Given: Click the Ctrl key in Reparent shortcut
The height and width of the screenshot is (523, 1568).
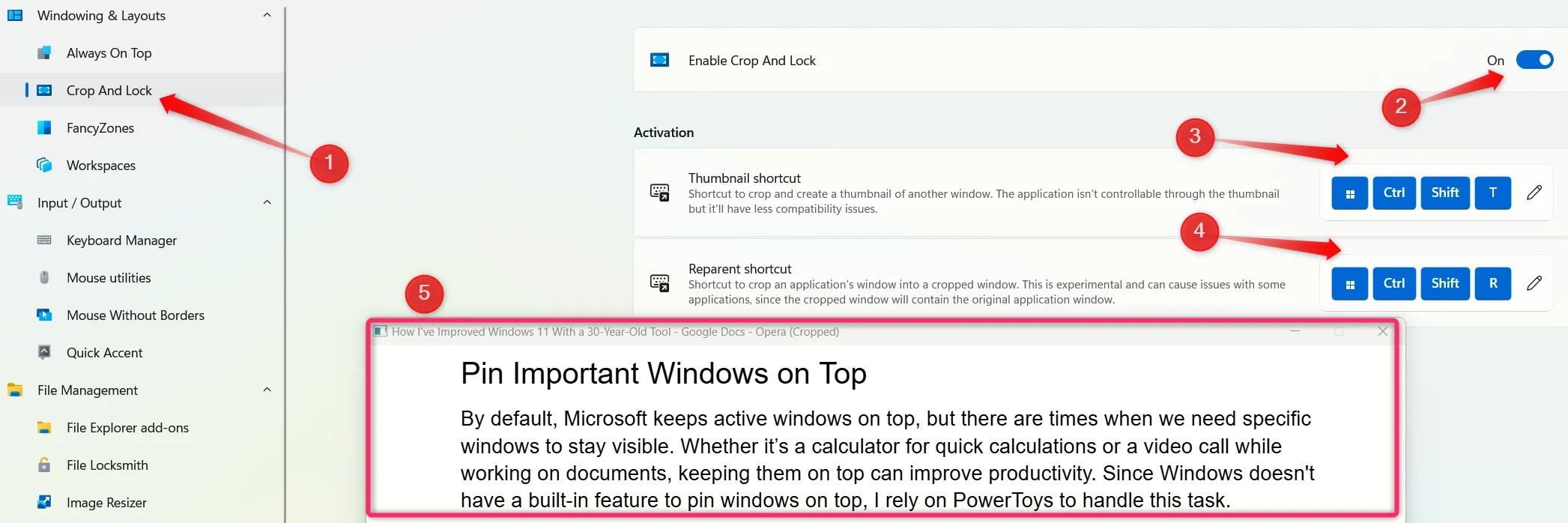Looking at the screenshot, I should coord(1394,284).
